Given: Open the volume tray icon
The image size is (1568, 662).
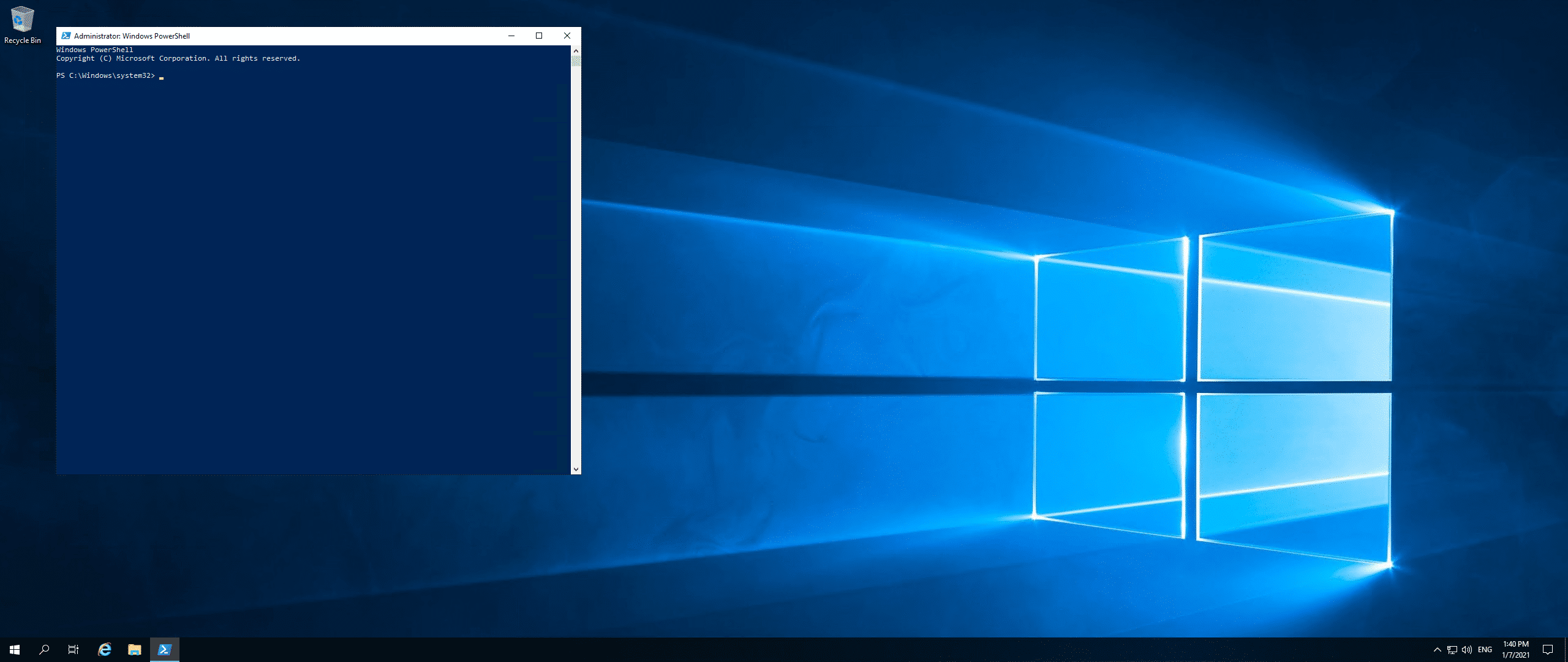Looking at the screenshot, I should 1467,650.
